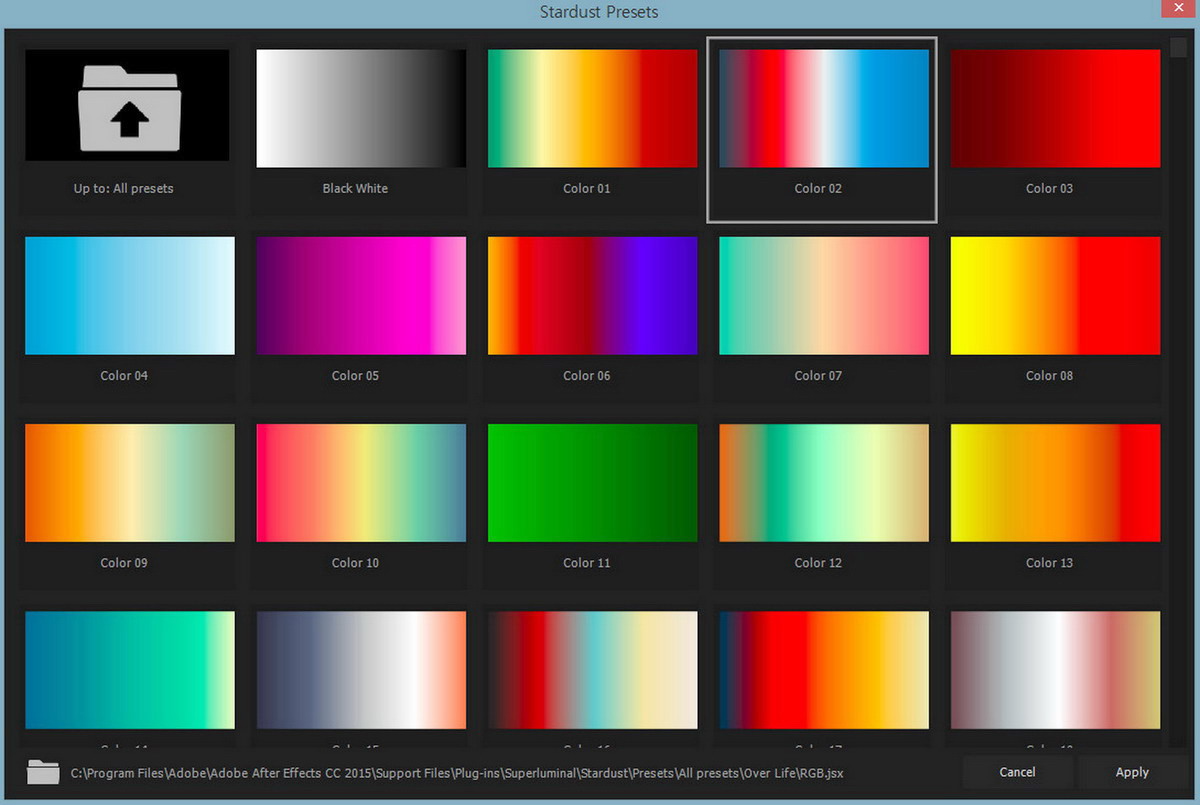1200x805 pixels.
Task: Select the Color 10 preset thumbnail
Action: (361, 483)
